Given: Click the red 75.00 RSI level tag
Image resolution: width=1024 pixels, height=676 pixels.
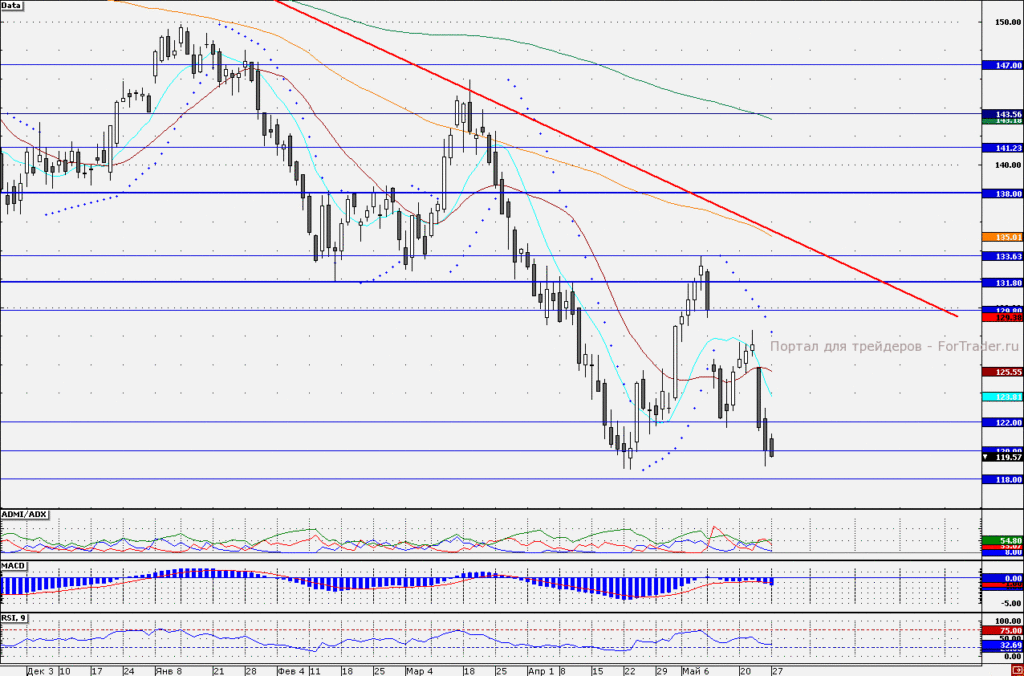Looking at the screenshot, I should [x=1002, y=631].
